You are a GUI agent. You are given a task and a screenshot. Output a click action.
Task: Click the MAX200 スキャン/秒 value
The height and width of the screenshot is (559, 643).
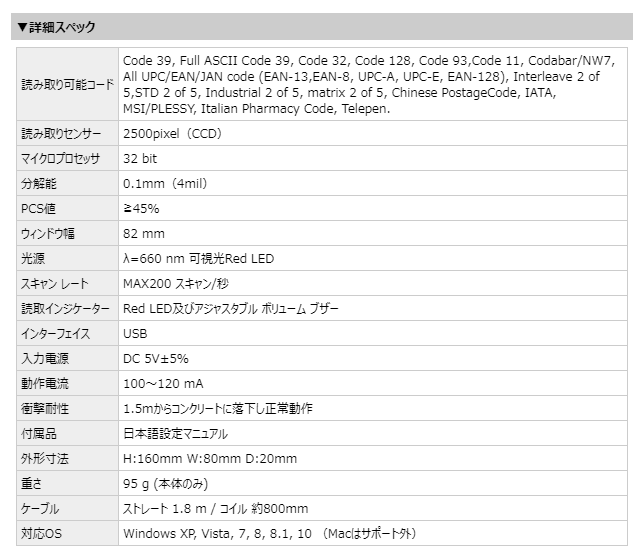(176, 284)
